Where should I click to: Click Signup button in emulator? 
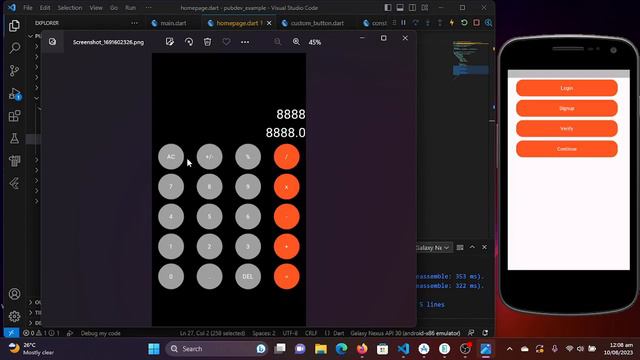(567, 108)
